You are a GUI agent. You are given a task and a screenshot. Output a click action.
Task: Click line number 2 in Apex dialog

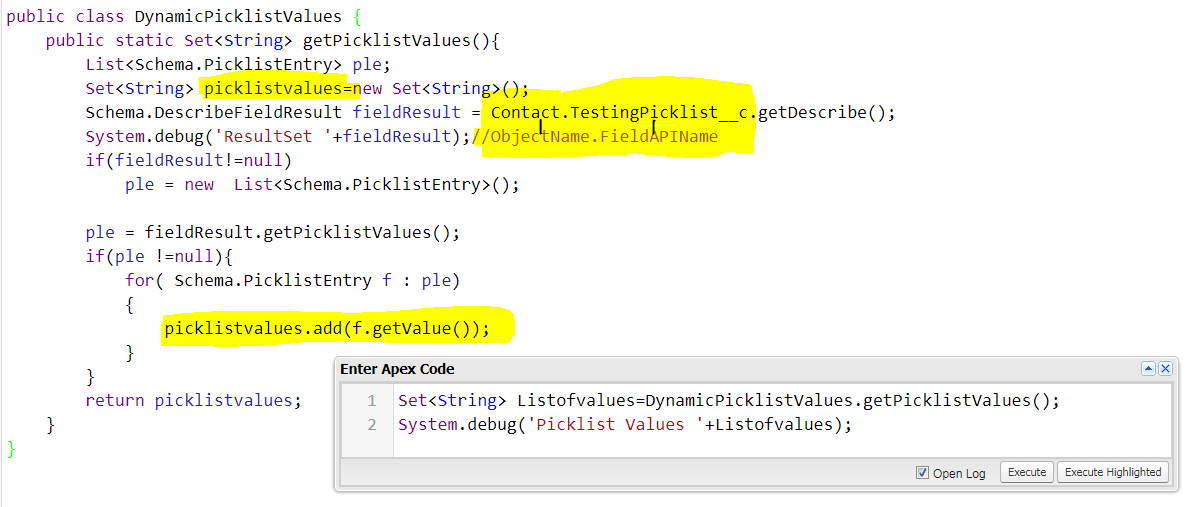coord(371,425)
